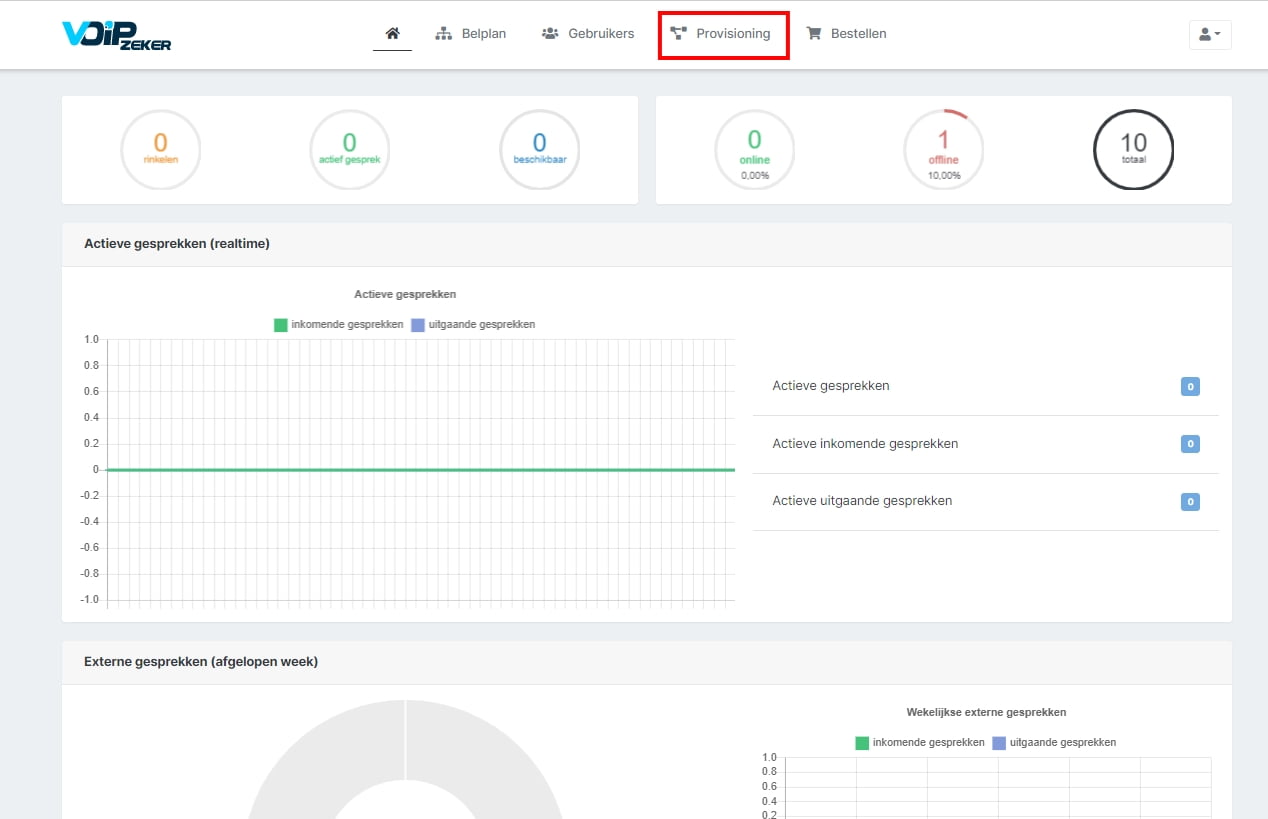Open the Provisioning menu item

721,34
